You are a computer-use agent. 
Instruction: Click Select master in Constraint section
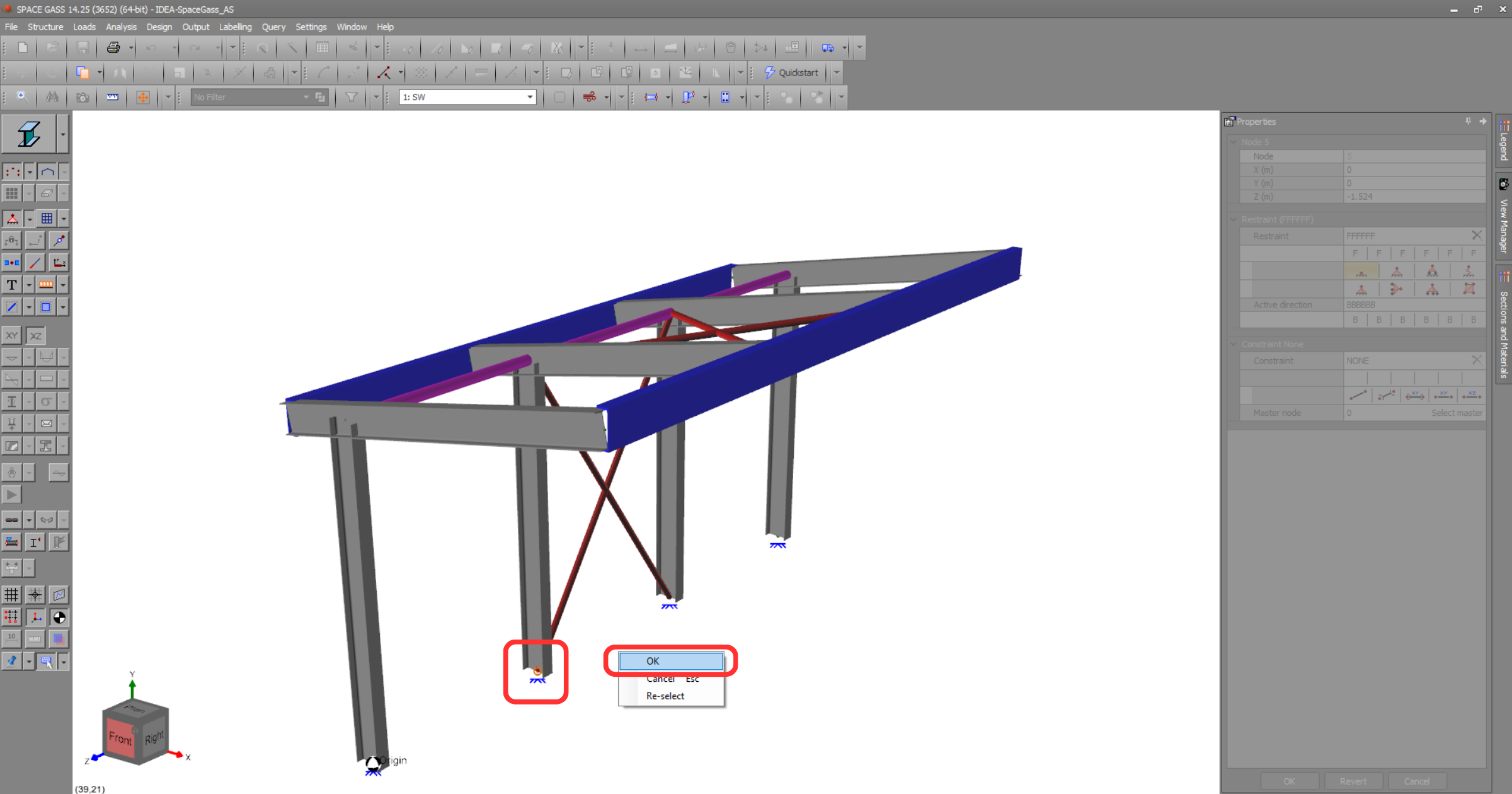[1457, 413]
